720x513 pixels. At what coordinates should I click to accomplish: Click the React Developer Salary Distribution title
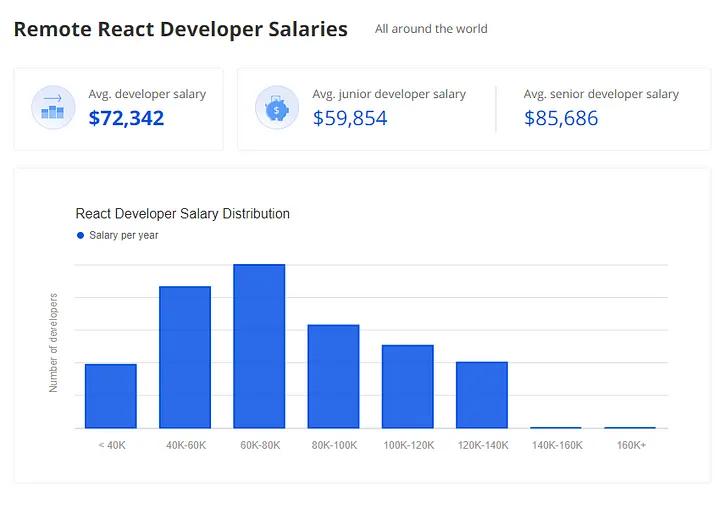coord(182,214)
